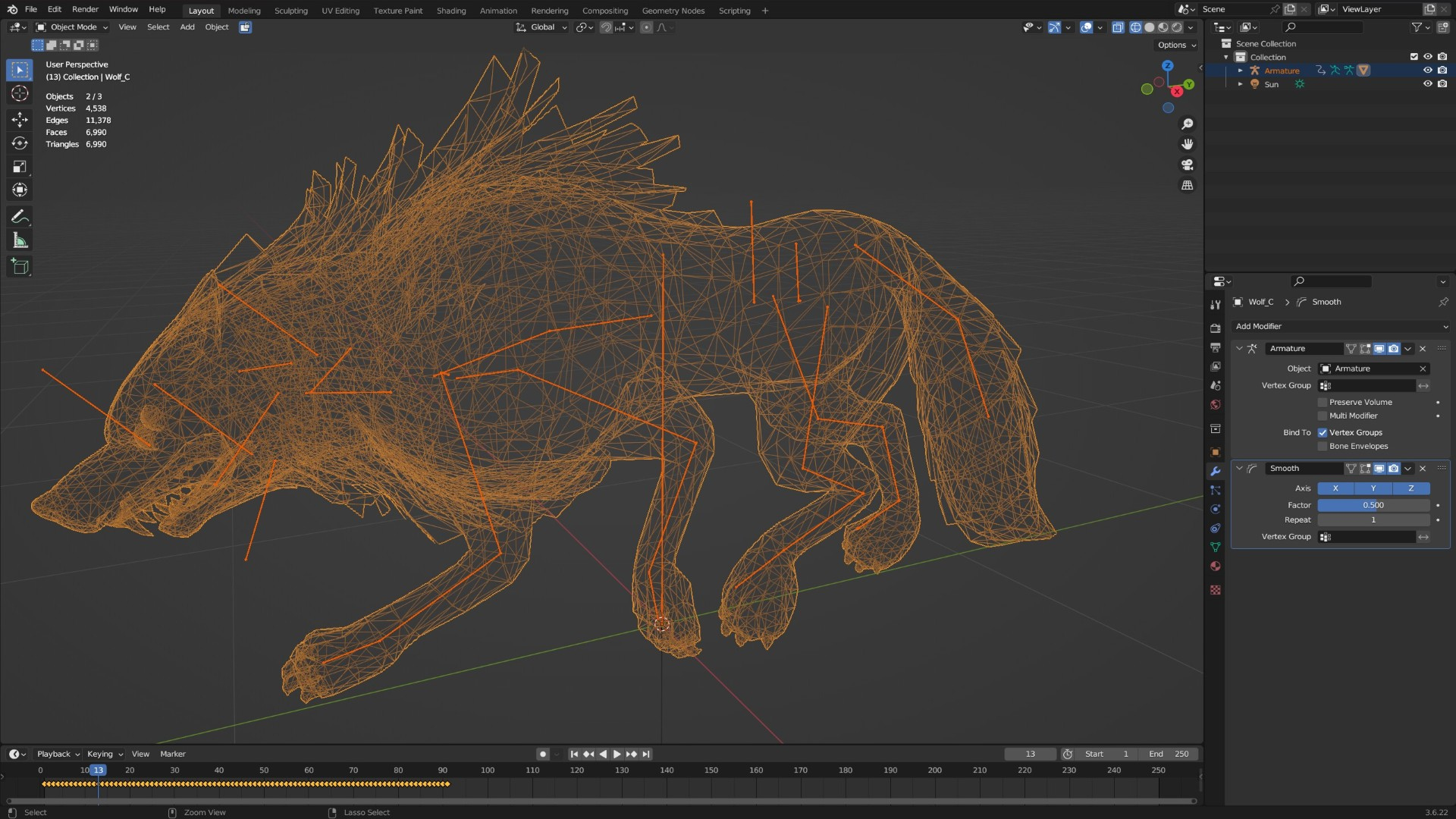This screenshot has height=819, width=1456.
Task: Activate the Move tool
Action: [x=20, y=119]
